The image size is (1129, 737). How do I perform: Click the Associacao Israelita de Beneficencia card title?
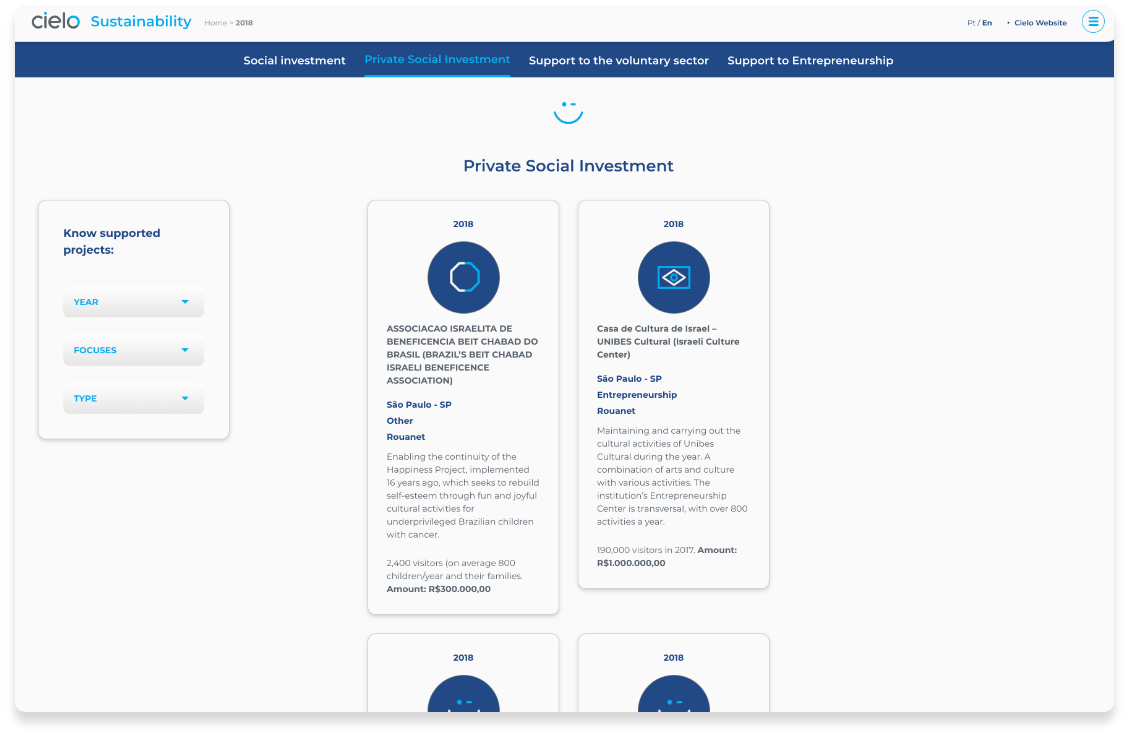[462, 355]
